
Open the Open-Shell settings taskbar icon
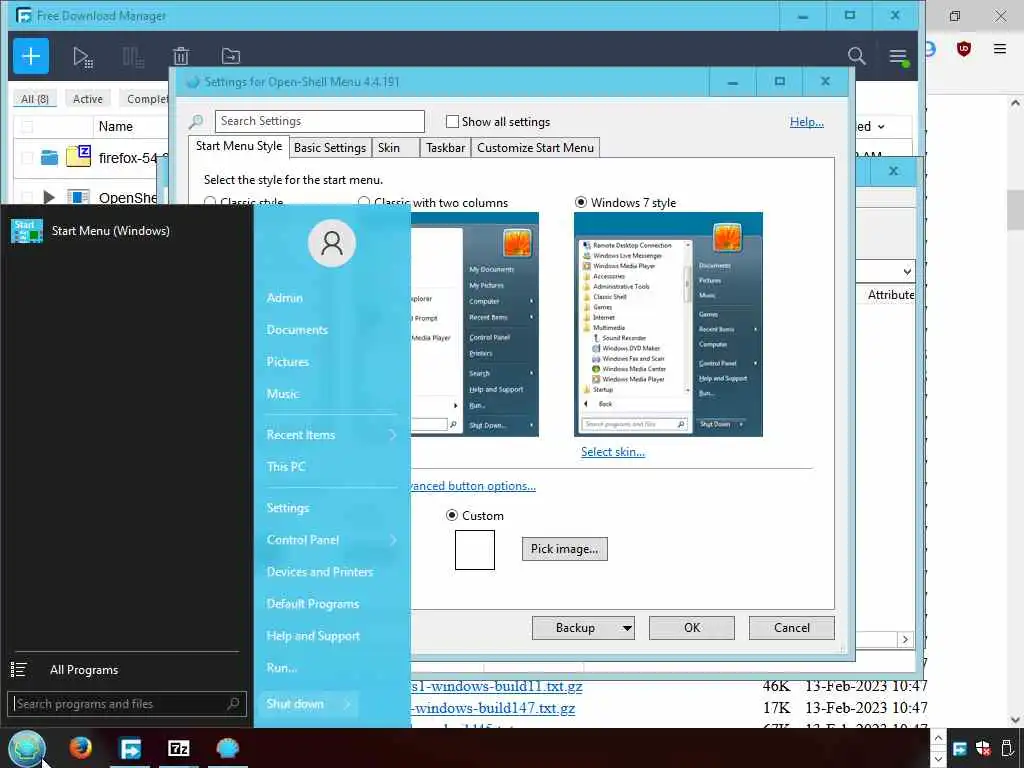(227, 748)
